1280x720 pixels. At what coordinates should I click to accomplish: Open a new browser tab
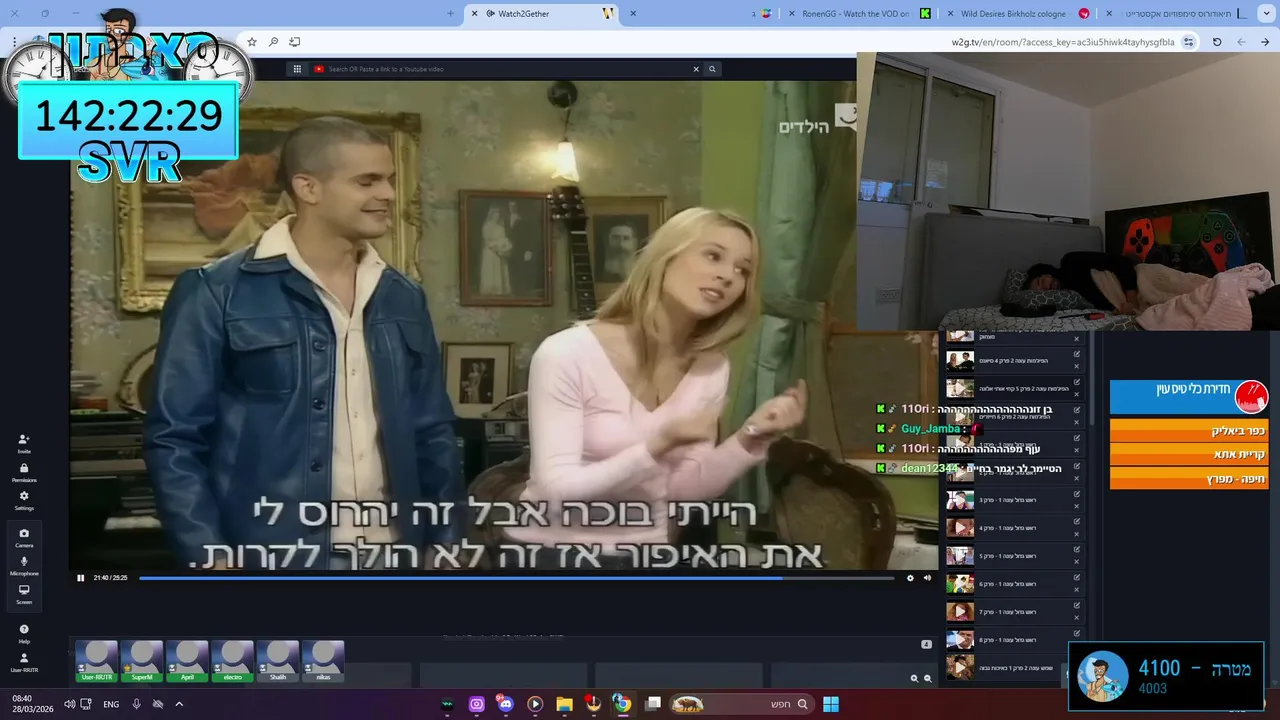click(x=450, y=14)
